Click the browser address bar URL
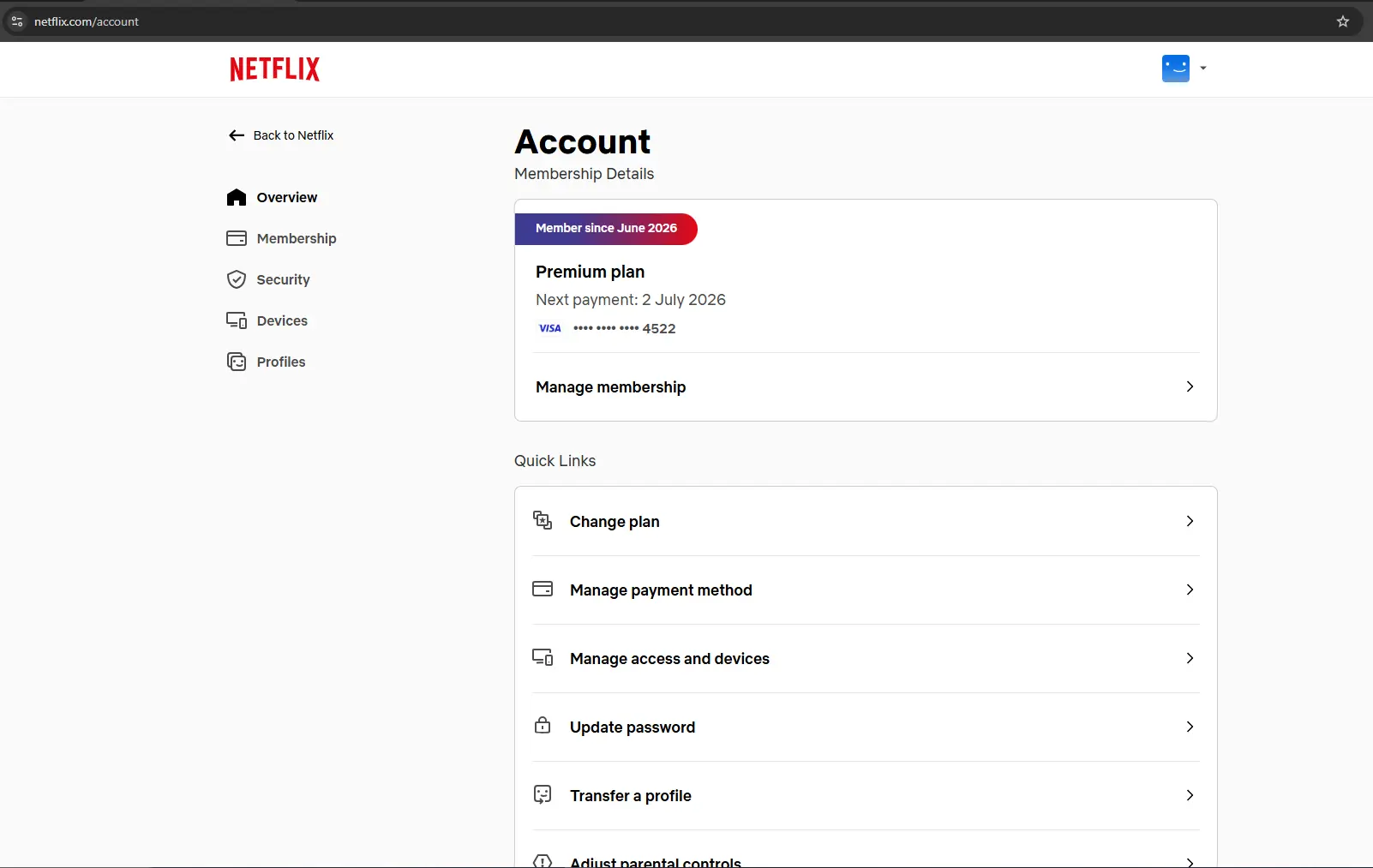1373x868 pixels. [86, 21]
